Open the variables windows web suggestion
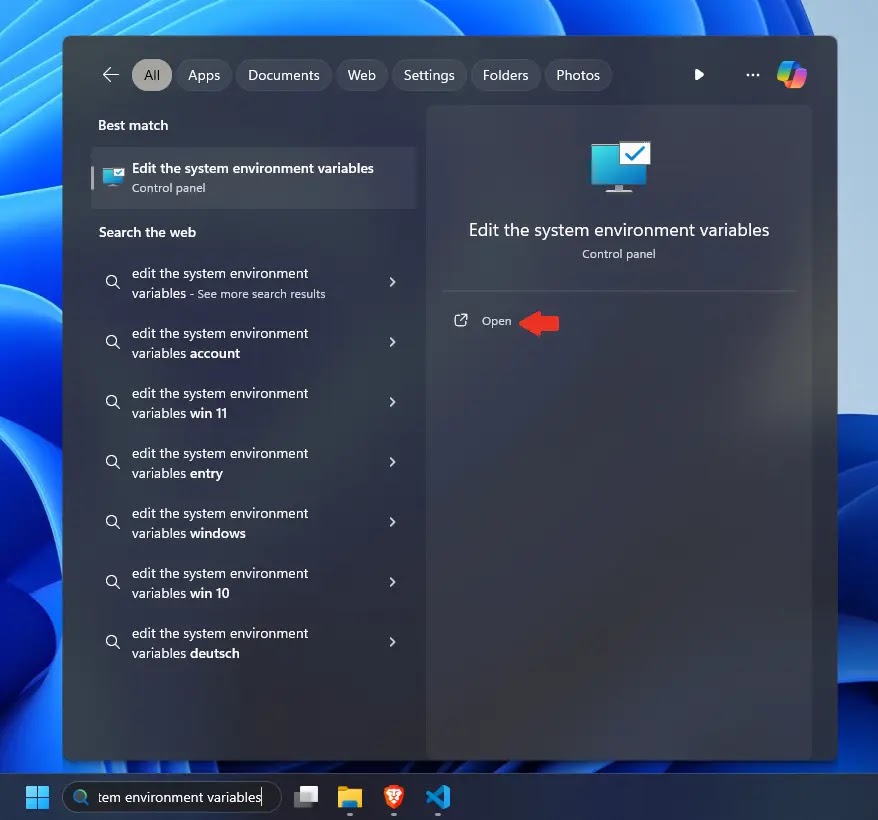This screenshot has width=878, height=820. point(253,523)
